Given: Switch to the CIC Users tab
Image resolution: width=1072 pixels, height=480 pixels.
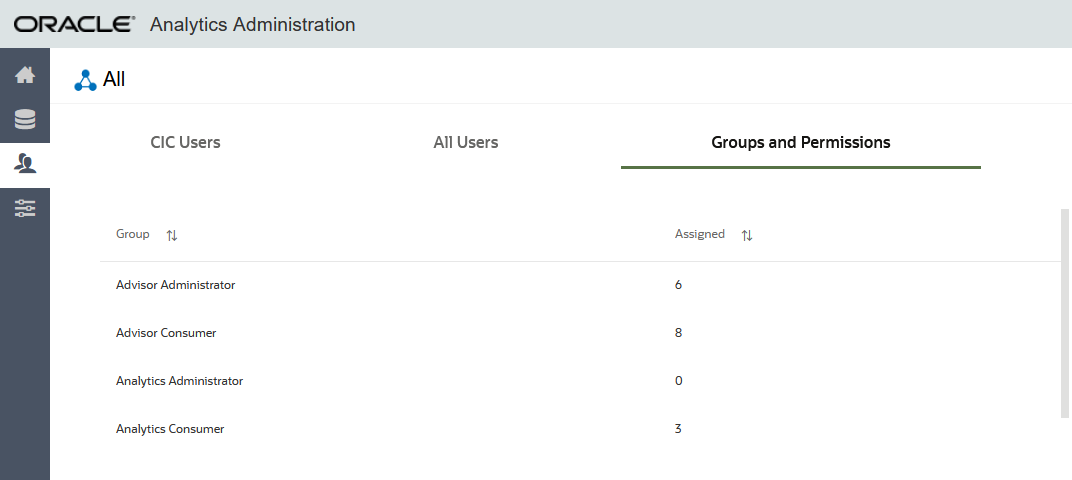Looking at the screenshot, I should pos(185,142).
